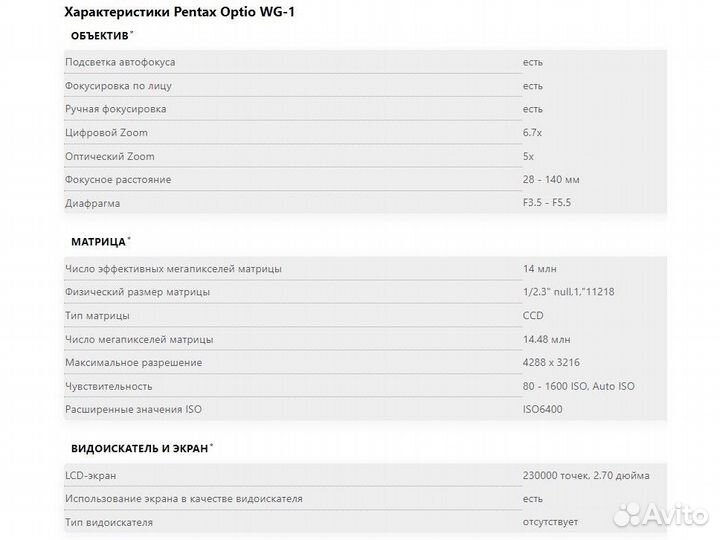Click the Ручная фокусировка label
720x540 pixels.
(x=116, y=109)
